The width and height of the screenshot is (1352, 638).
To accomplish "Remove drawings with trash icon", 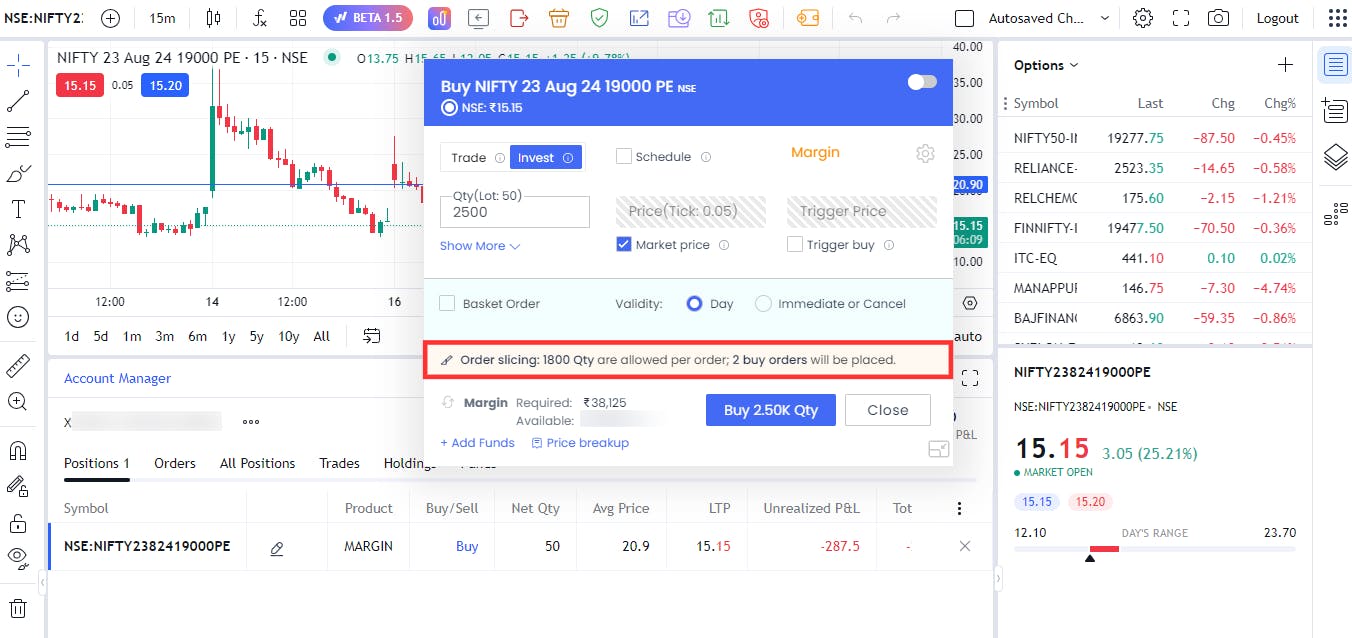I will coord(18,607).
